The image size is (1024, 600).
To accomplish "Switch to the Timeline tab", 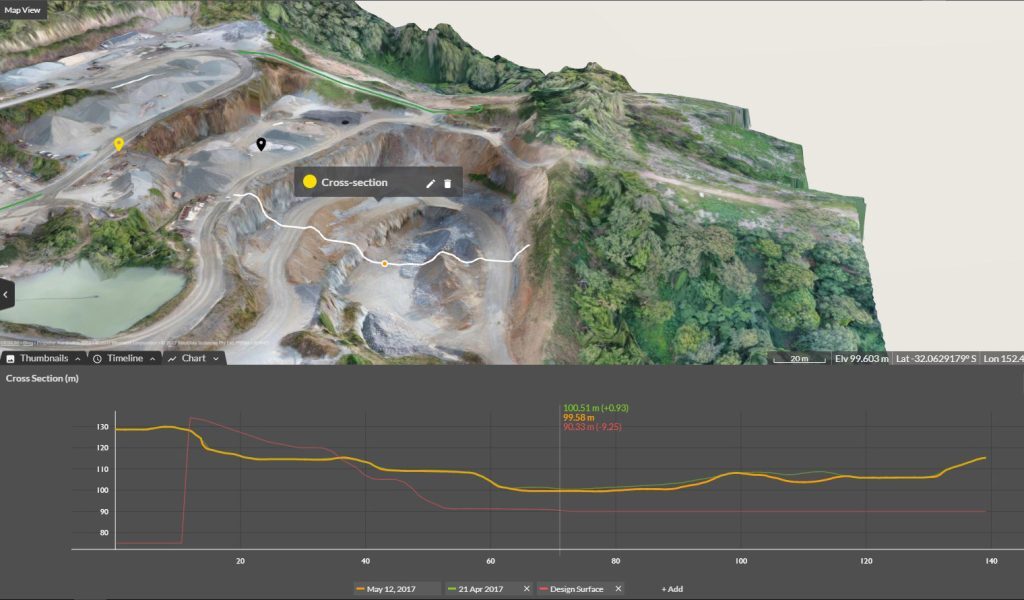I will tap(126, 358).
